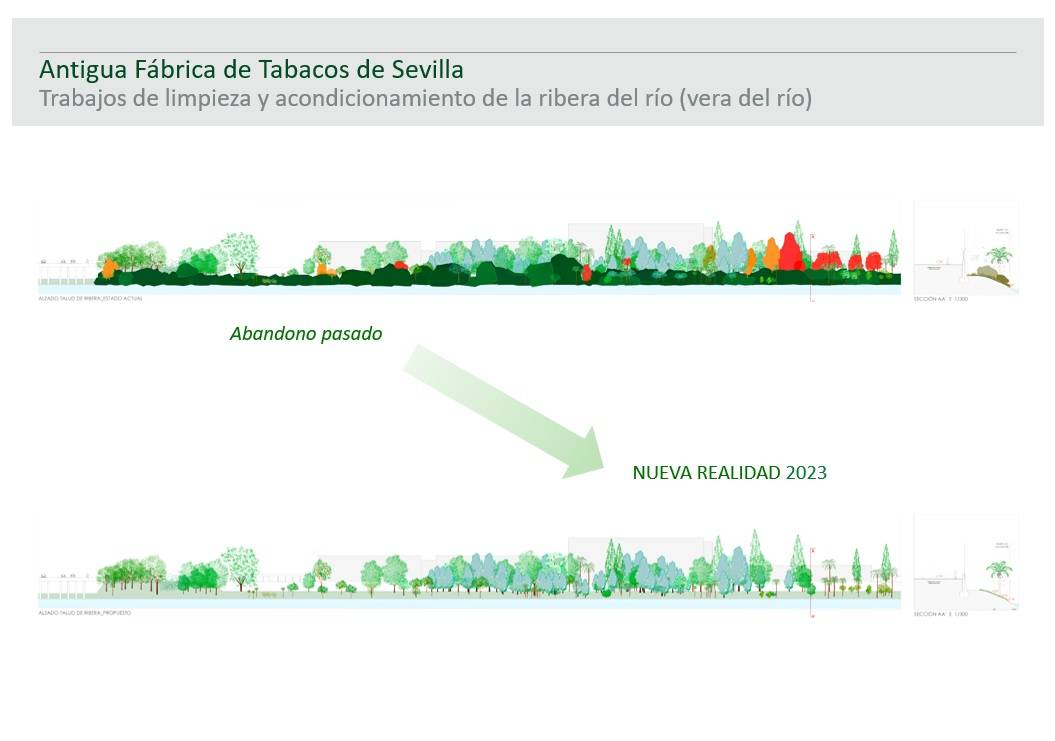Click the 'PROPUESTO' elevation caption

click(x=85, y=612)
